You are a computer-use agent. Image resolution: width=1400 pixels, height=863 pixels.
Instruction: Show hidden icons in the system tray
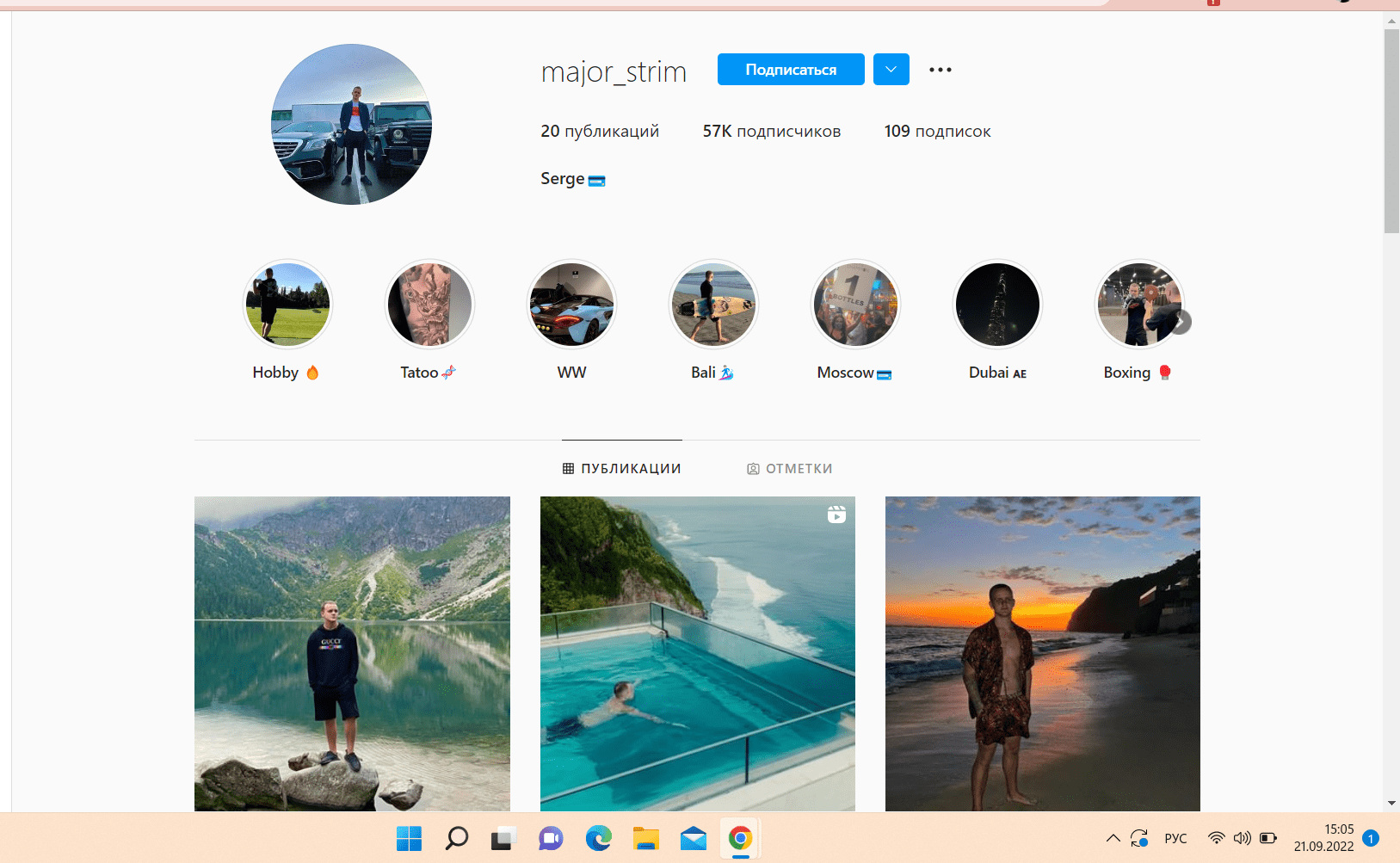point(1113,838)
